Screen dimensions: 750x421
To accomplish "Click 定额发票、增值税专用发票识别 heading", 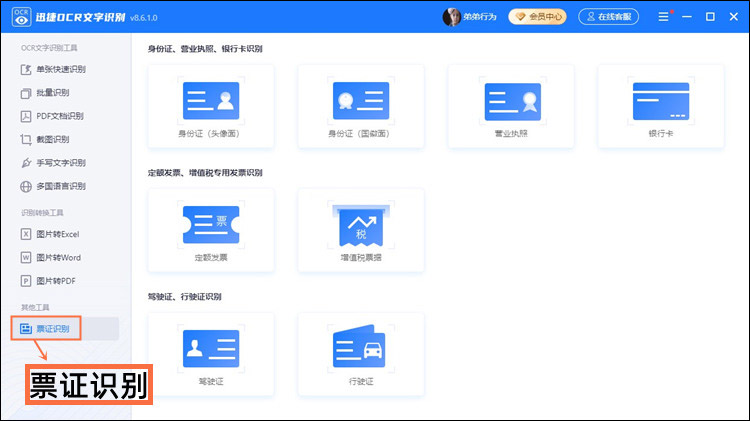I will coord(205,173).
